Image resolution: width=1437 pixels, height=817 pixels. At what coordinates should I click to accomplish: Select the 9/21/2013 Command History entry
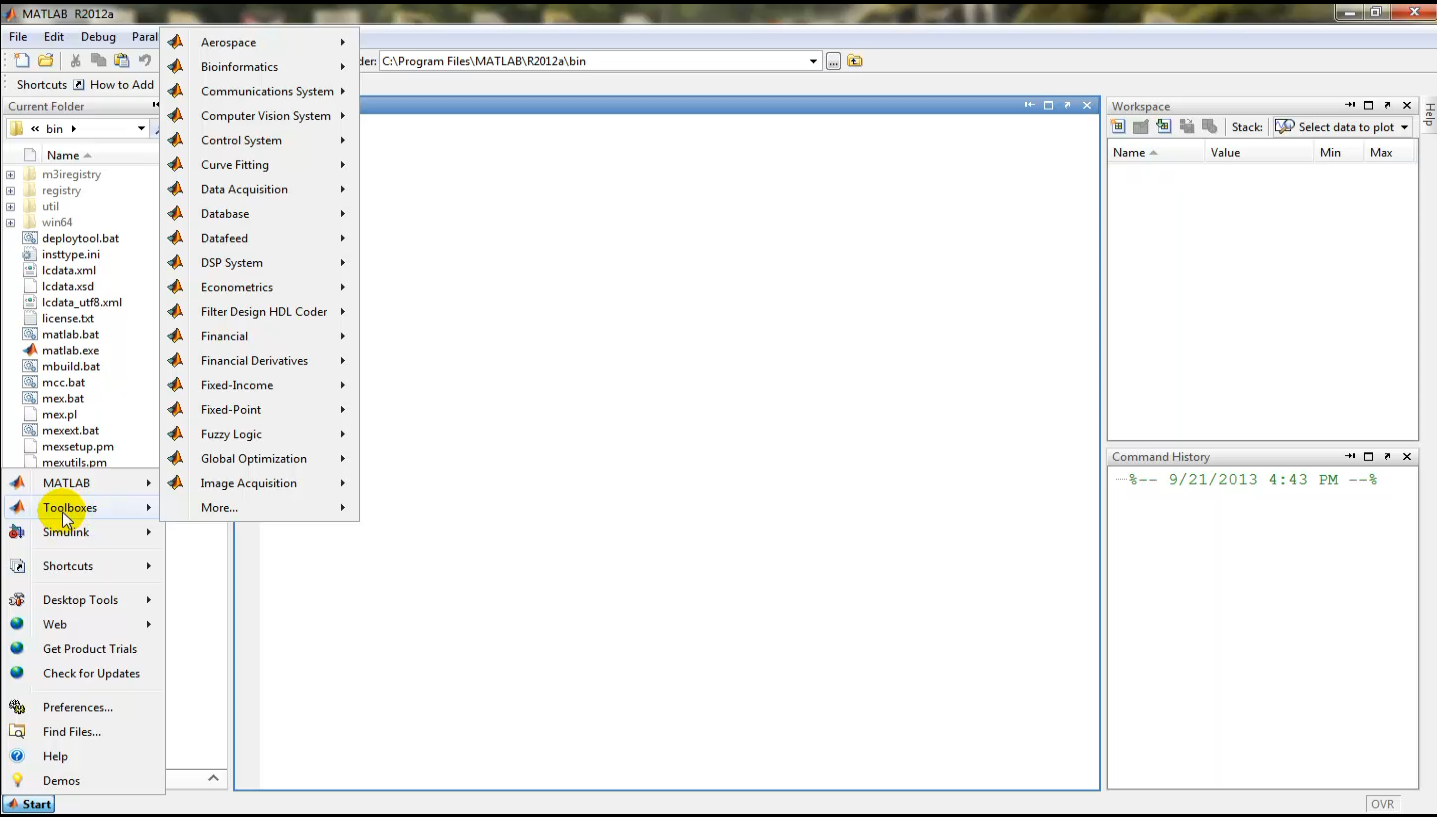tap(1253, 480)
